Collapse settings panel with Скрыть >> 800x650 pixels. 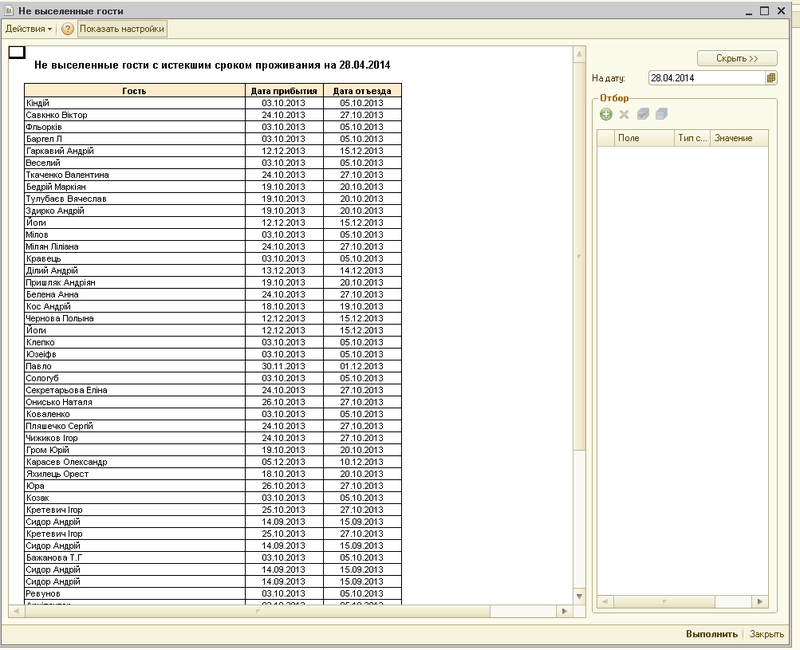737,58
